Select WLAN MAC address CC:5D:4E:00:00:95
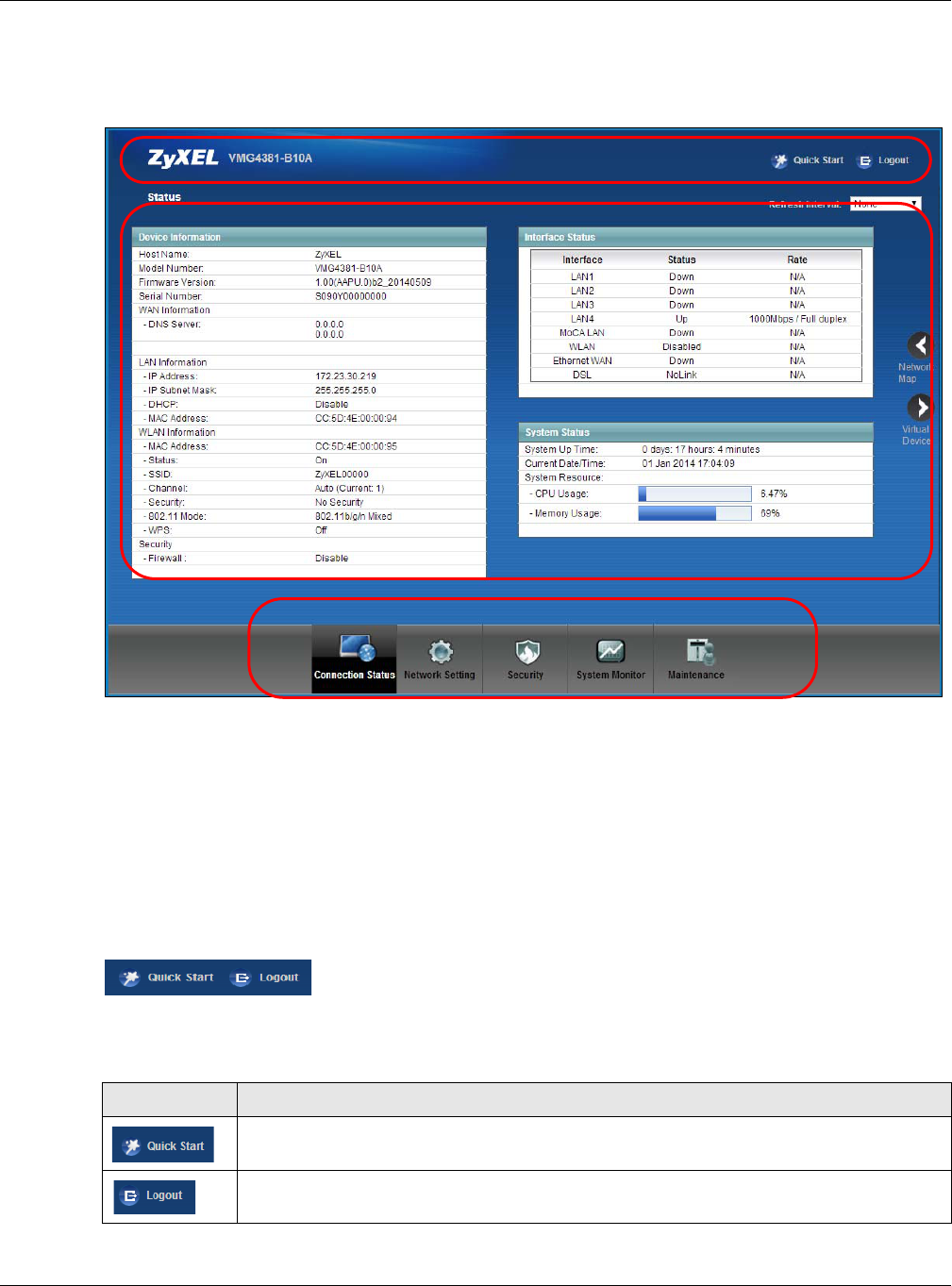The height and width of the screenshot is (1286, 952). [x=356, y=446]
